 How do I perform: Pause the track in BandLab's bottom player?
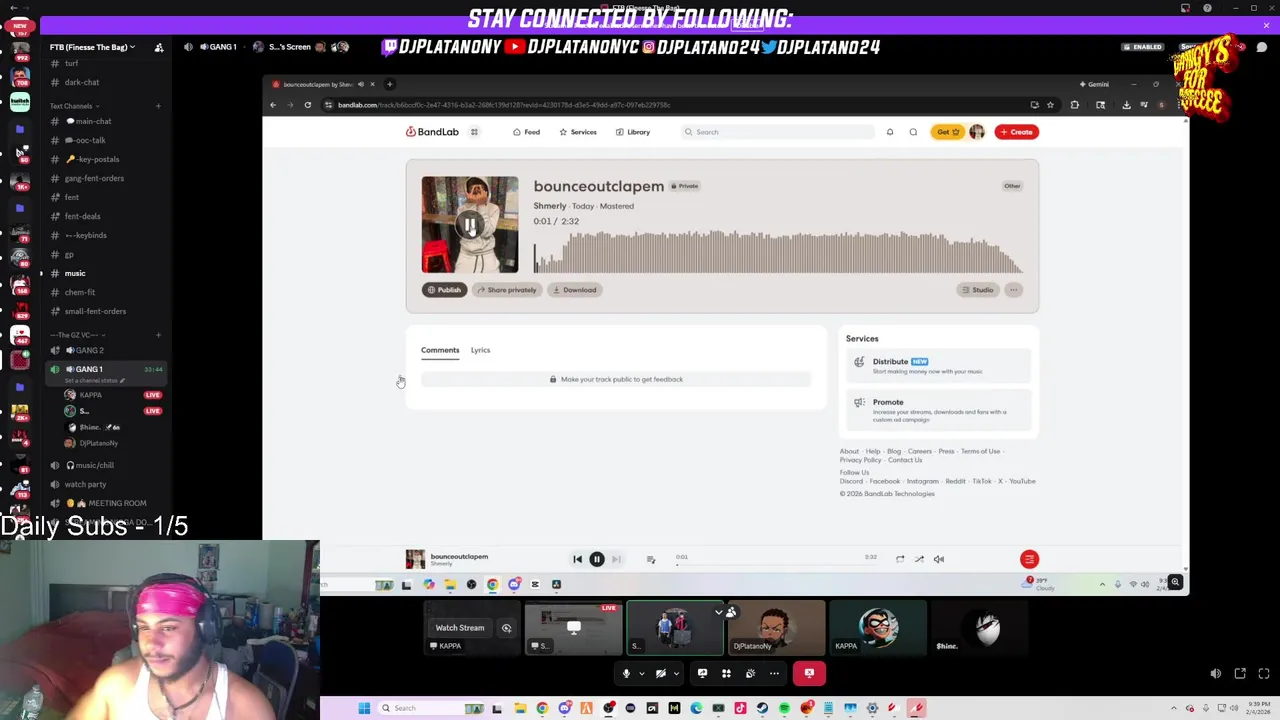[597, 559]
